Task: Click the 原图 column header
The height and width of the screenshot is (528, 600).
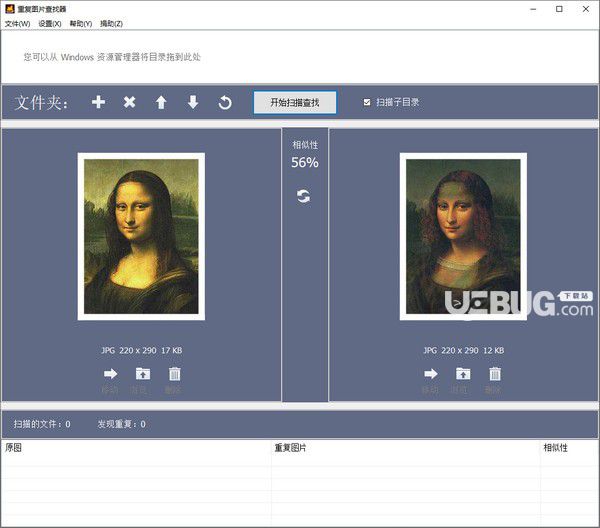Action: (x=13, y=447)
